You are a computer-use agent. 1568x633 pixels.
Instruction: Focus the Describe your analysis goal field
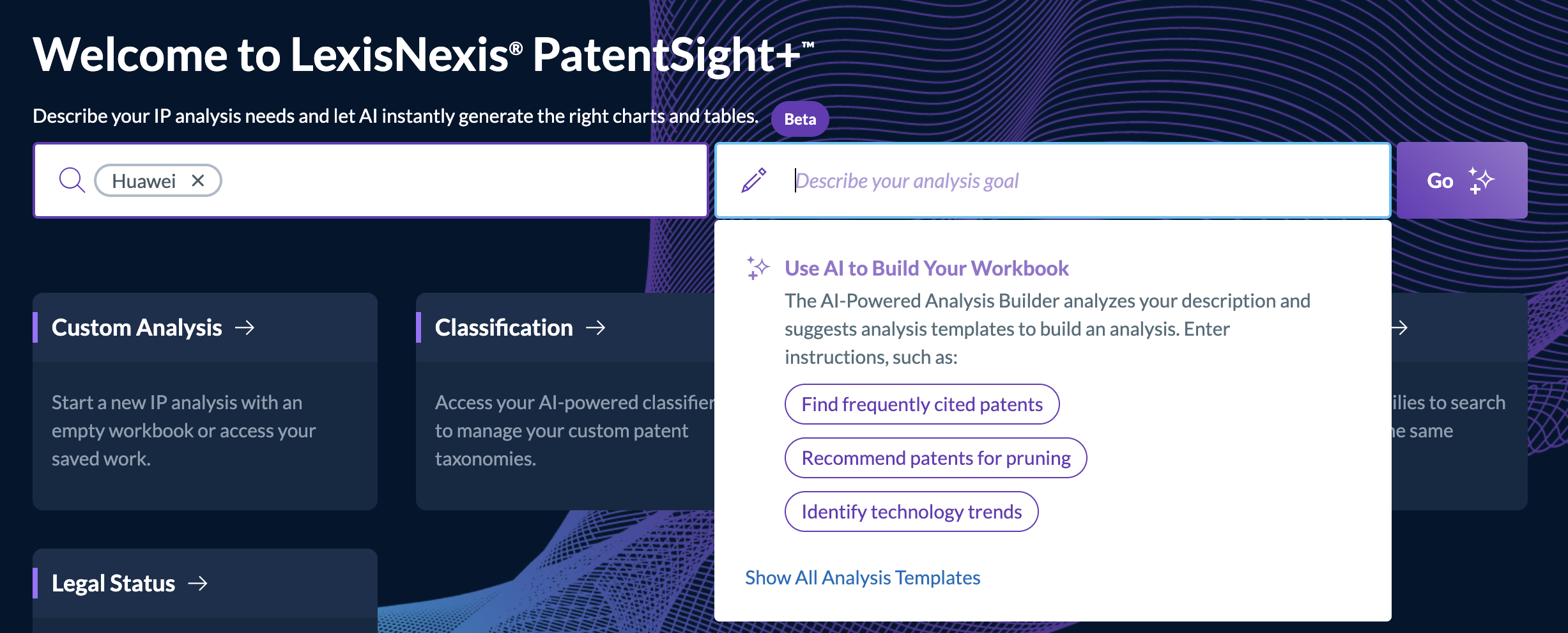[1053, 180]
